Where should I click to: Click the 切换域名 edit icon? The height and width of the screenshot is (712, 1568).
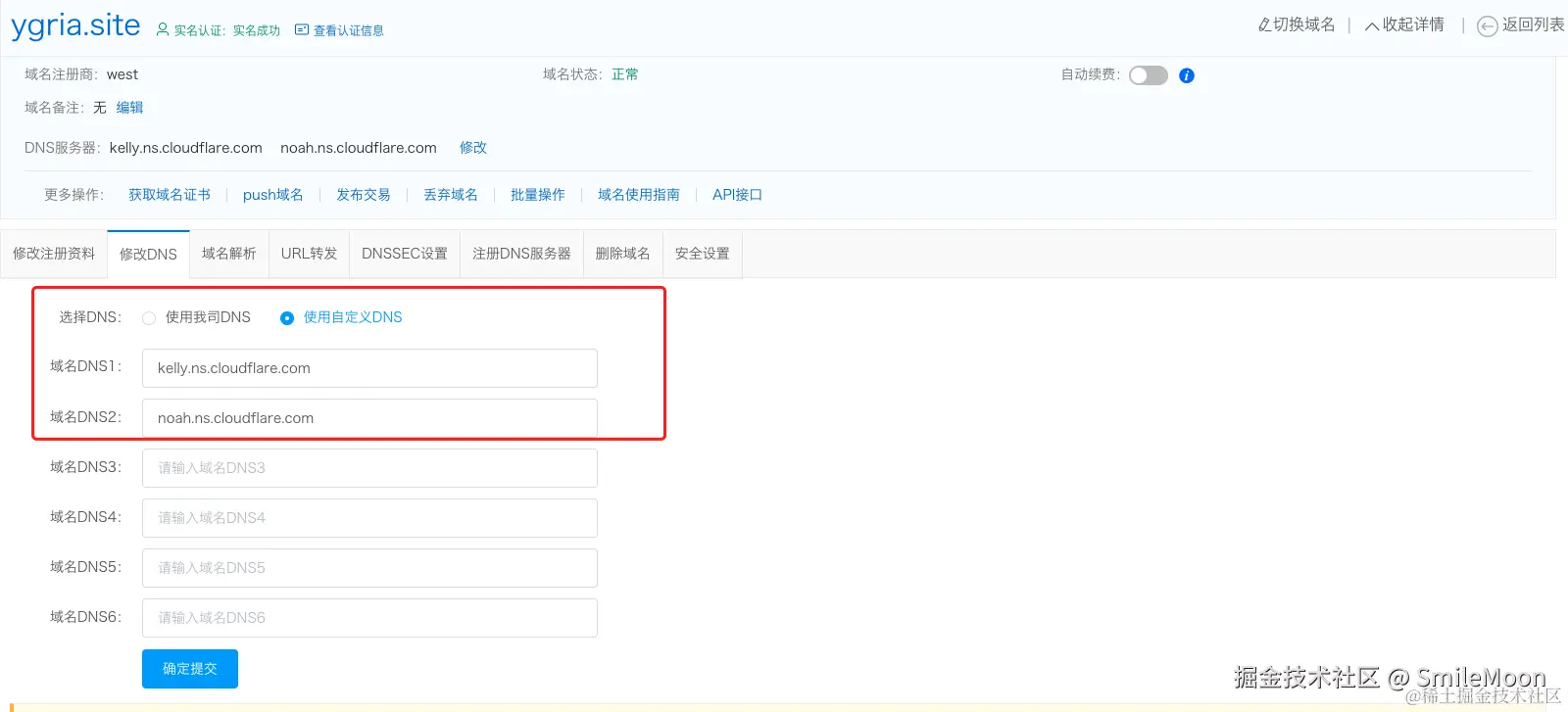click(1264, 24)
